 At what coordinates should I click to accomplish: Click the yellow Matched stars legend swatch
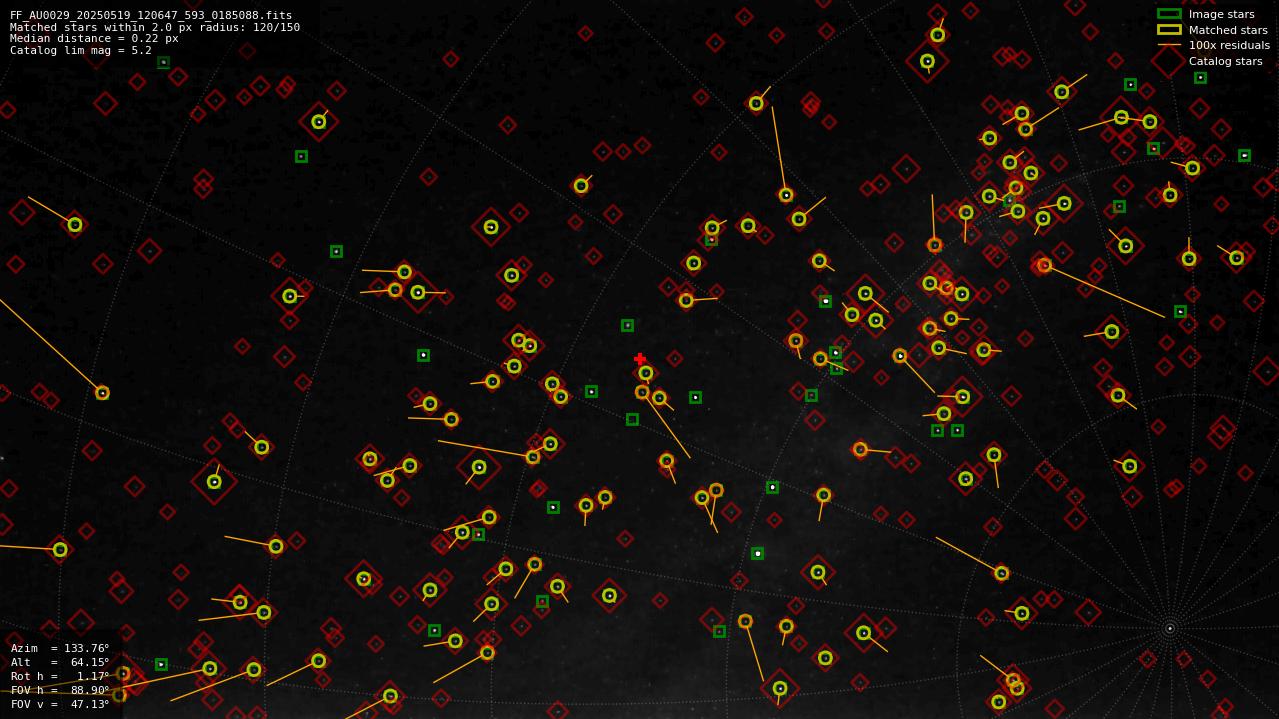(1169, 30)
